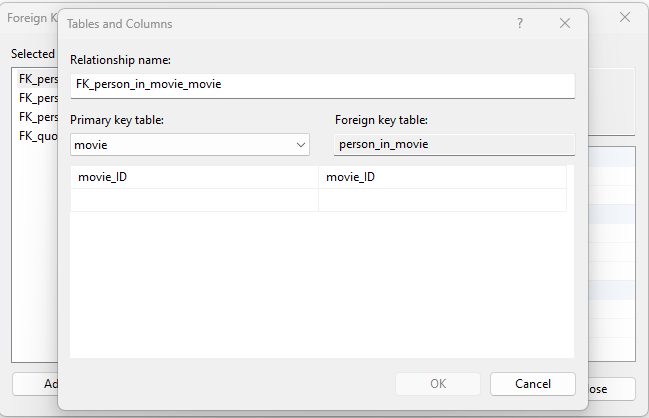This screenshot has width=649, height=418.
Task: Click the help question mark button
Action: (x=520, y=23)
